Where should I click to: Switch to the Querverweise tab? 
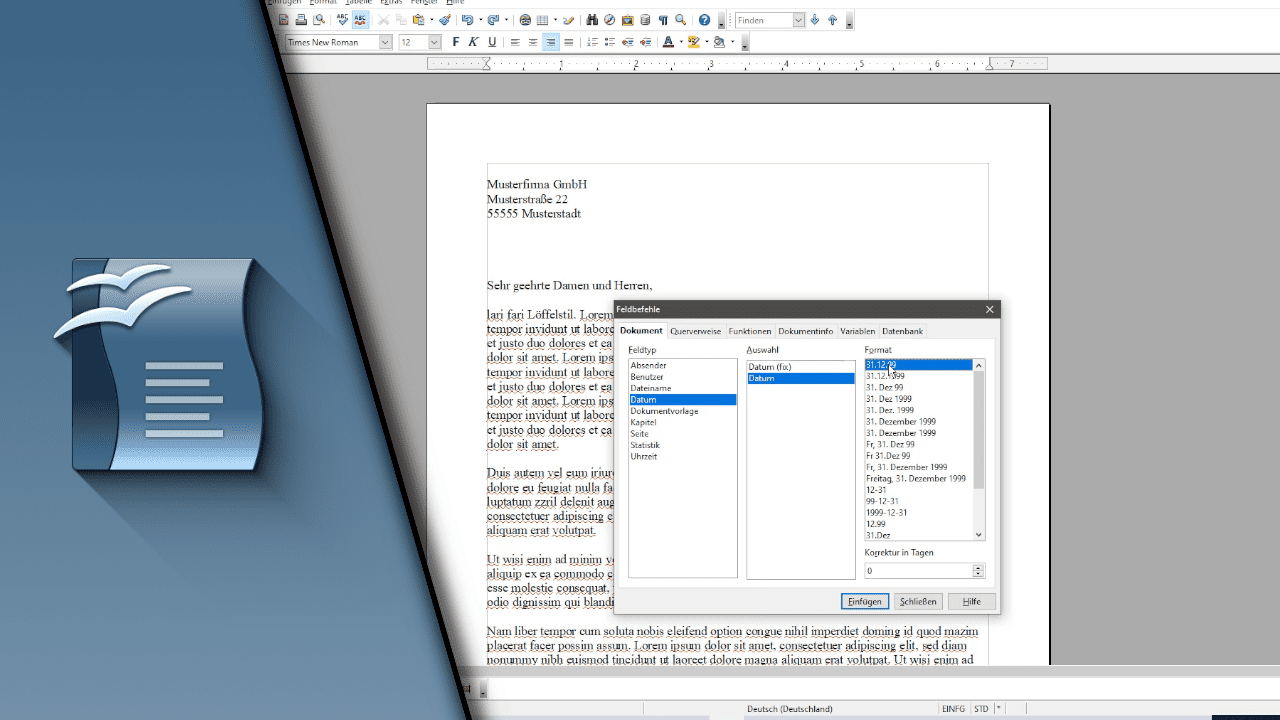(x=696, y=331)
